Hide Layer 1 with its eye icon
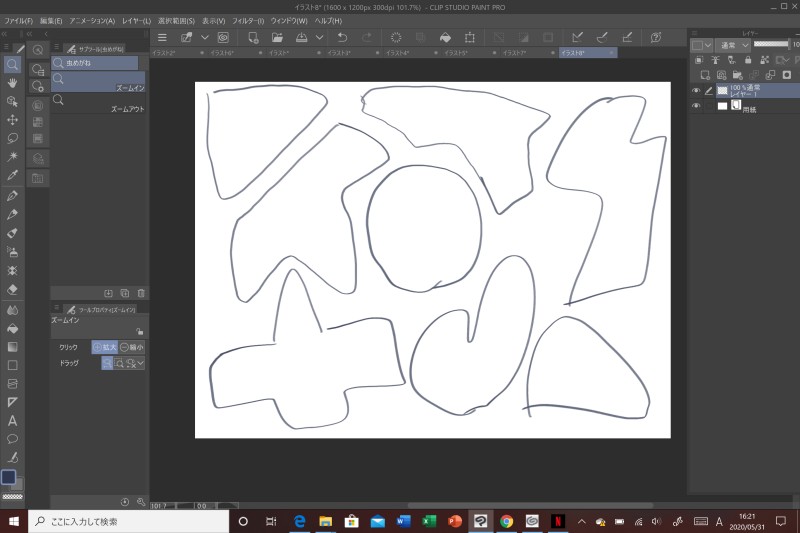The height and width of the screenshot is (533, 800). click(x=696, y=90)
